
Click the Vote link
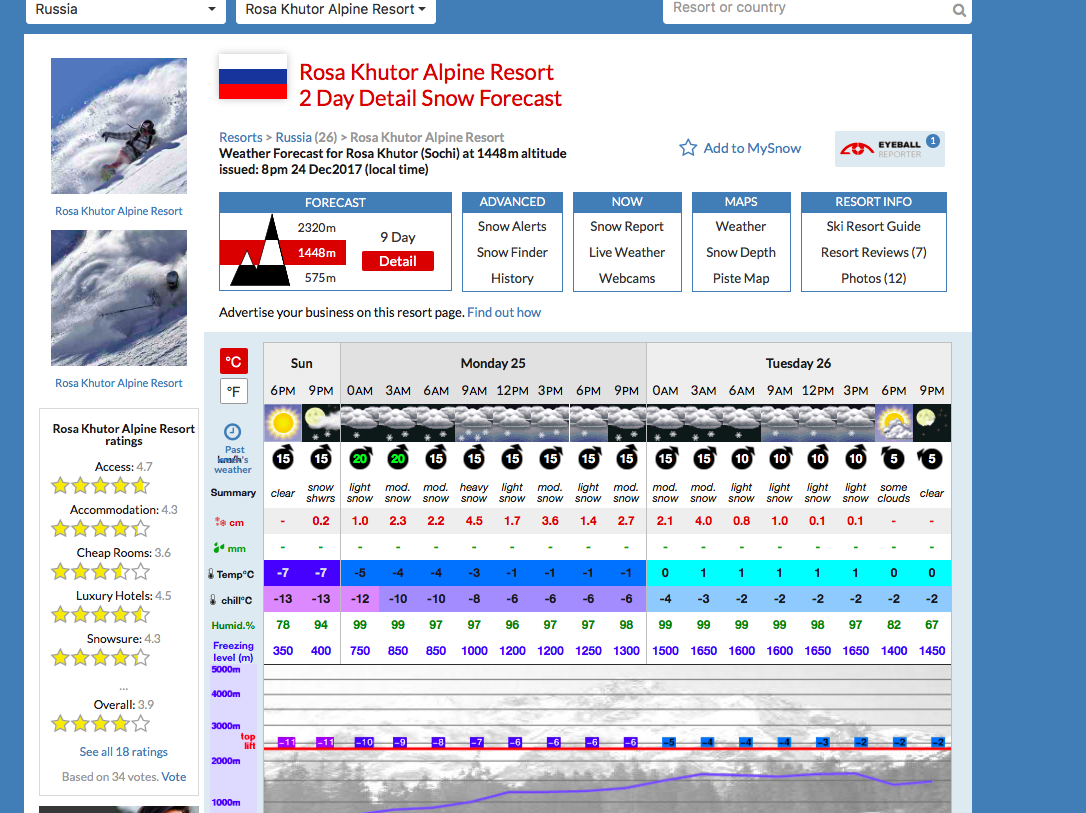[x=173, y=777]
